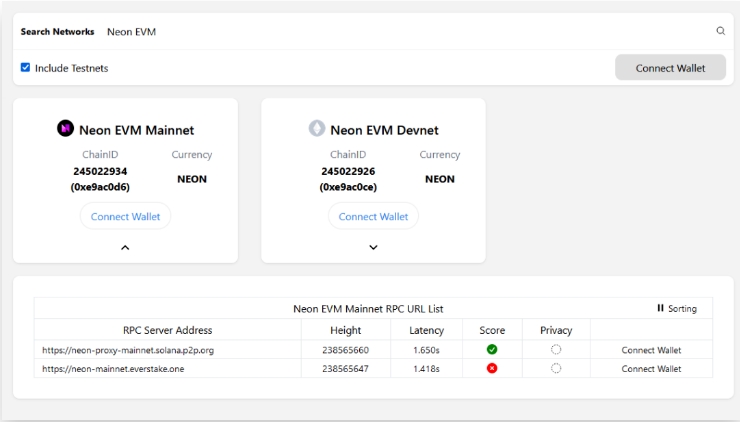Click NEON currency on the Devnet card
Image resolution: width=740 pixels, height=422 pixels.
(440, 179)
